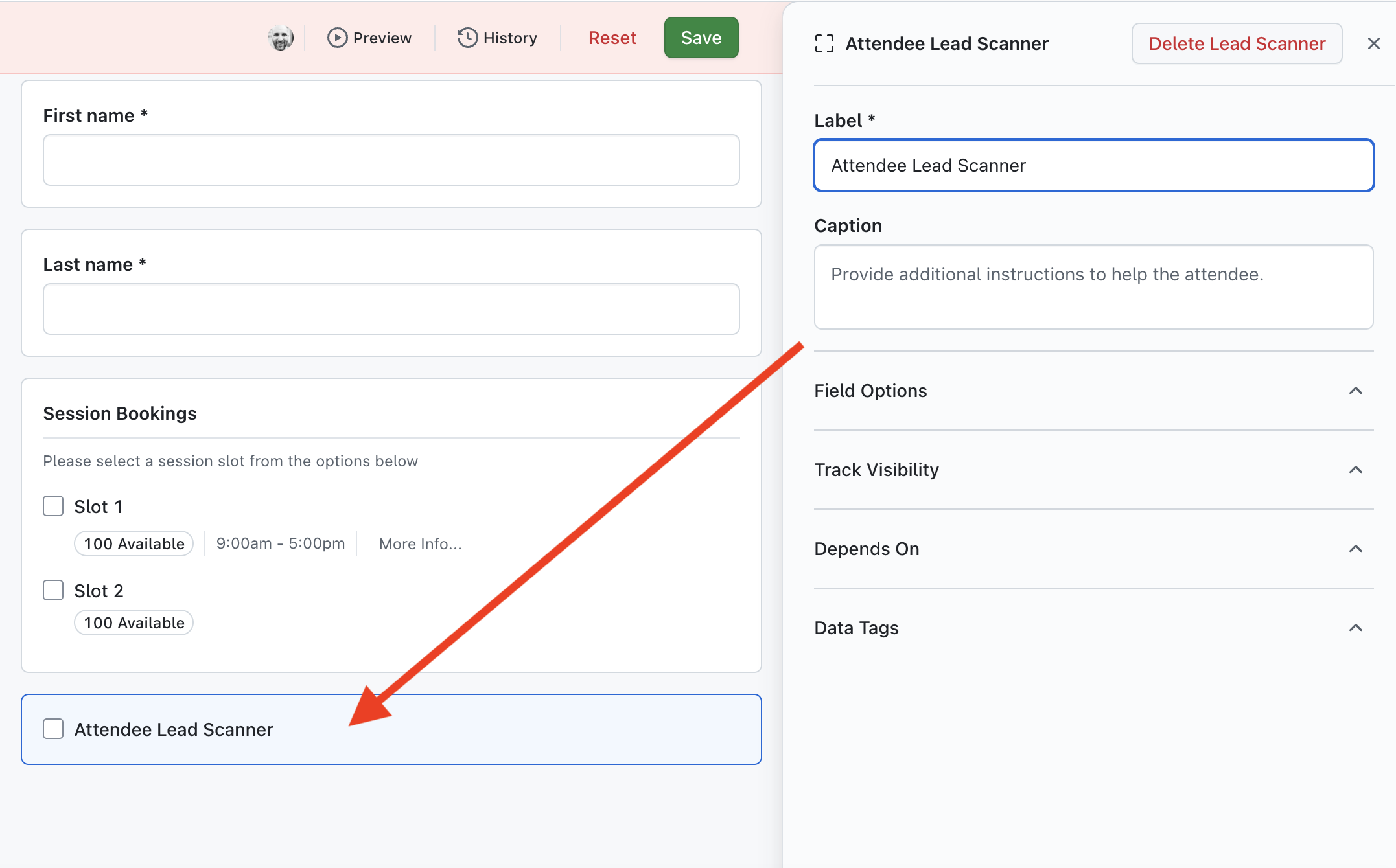The image size is (1396, 868).
Task: Click the History clock icon
Action: [467, 38]
